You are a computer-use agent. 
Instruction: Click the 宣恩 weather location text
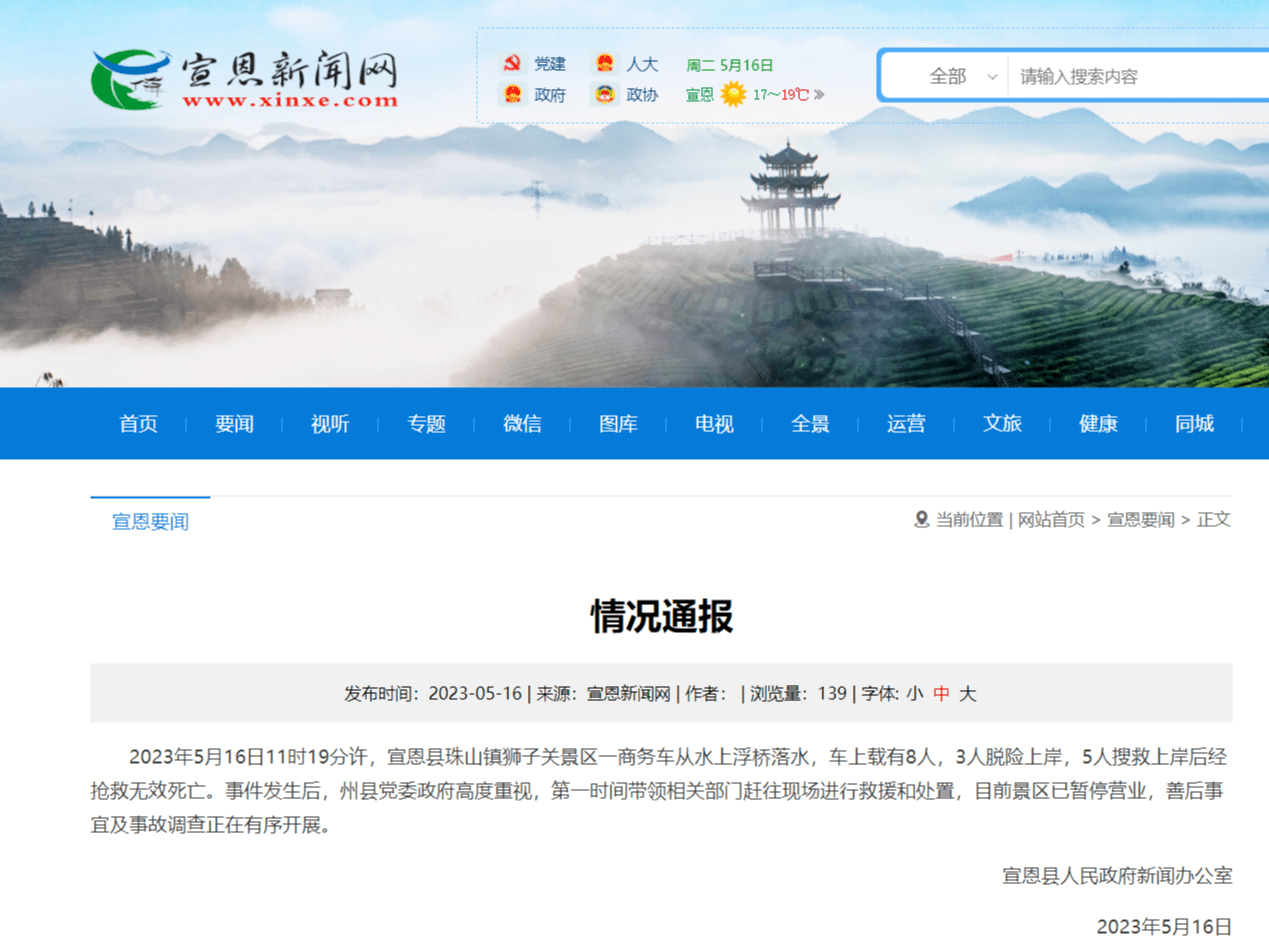[700, 95]
